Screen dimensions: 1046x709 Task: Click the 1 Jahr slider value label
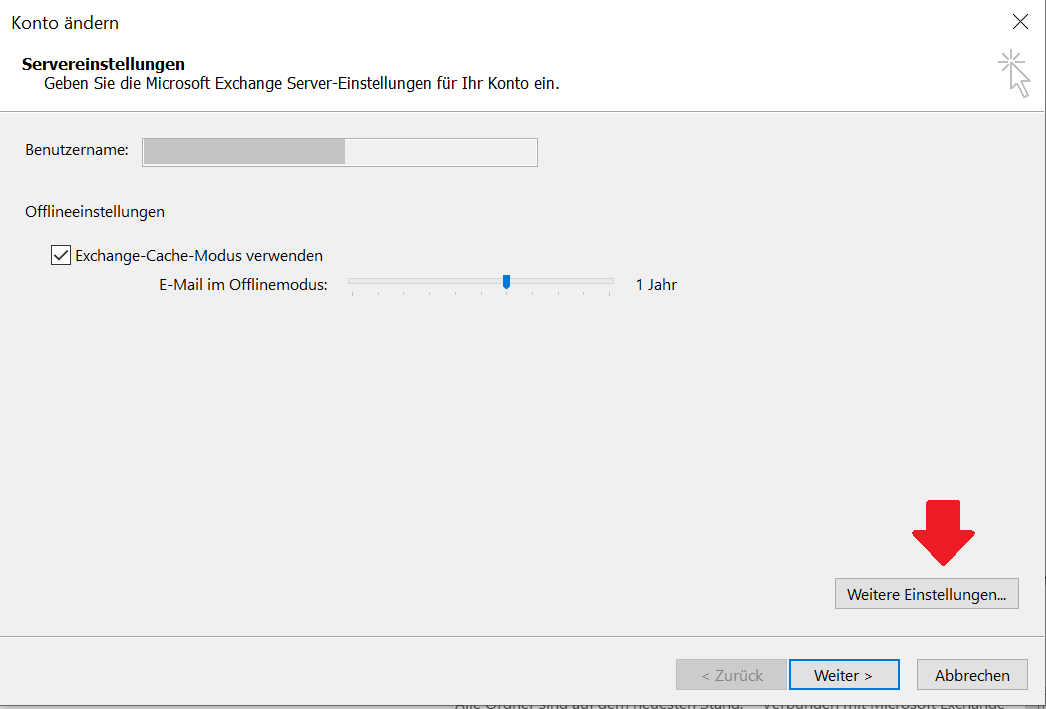(656, 285)
